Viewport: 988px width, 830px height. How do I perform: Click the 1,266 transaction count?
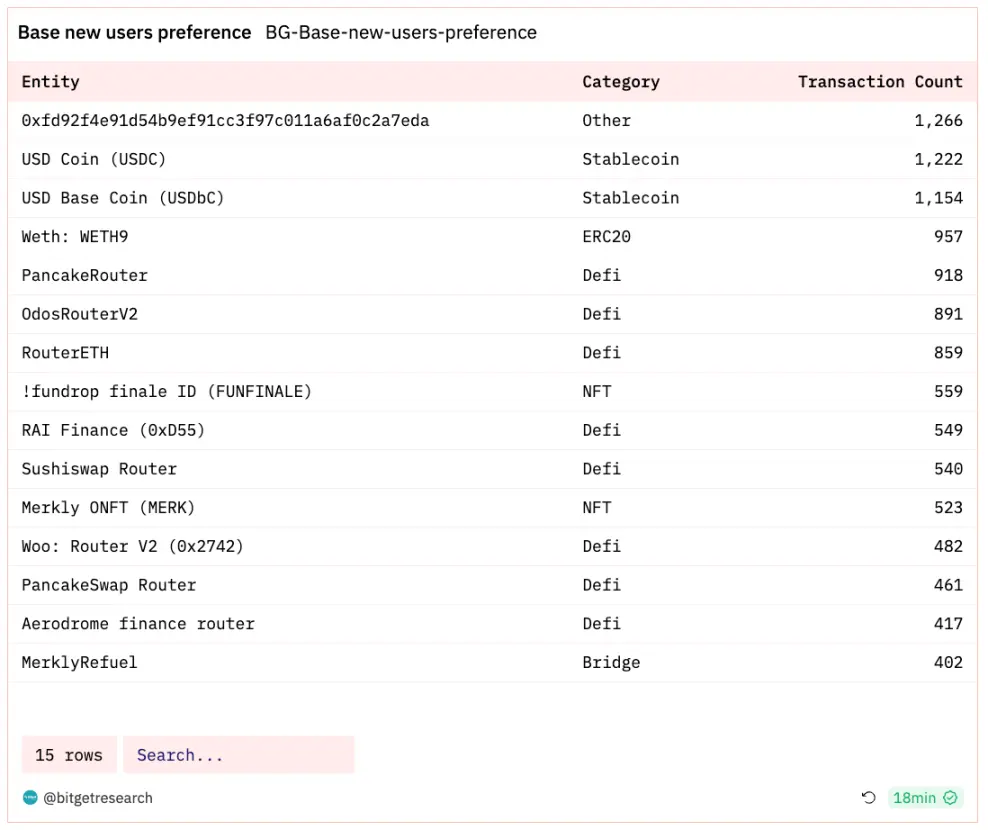click(939, 120)
